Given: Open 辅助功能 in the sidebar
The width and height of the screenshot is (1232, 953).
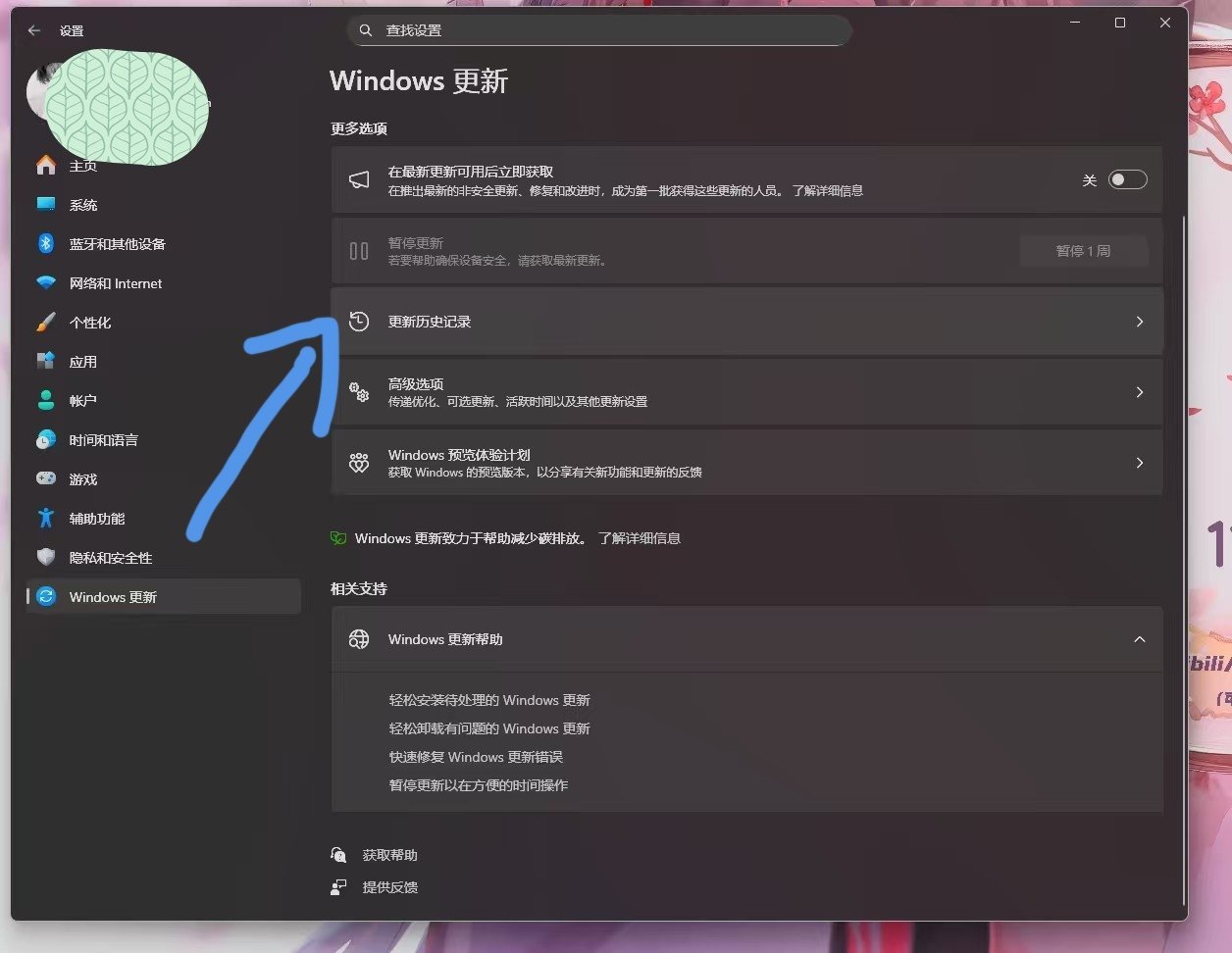Looking at the screenshot, I should point(163,519).
